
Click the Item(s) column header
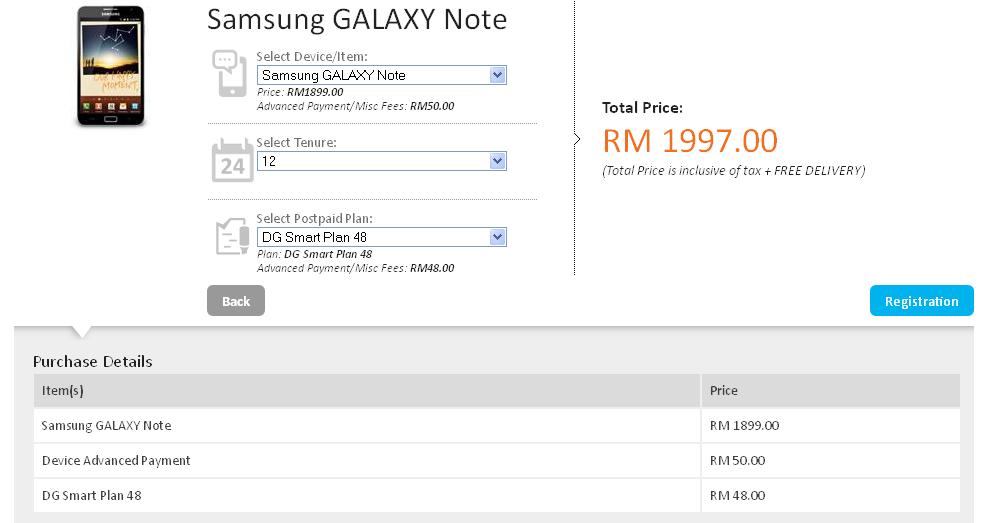[x=63, y=390]
